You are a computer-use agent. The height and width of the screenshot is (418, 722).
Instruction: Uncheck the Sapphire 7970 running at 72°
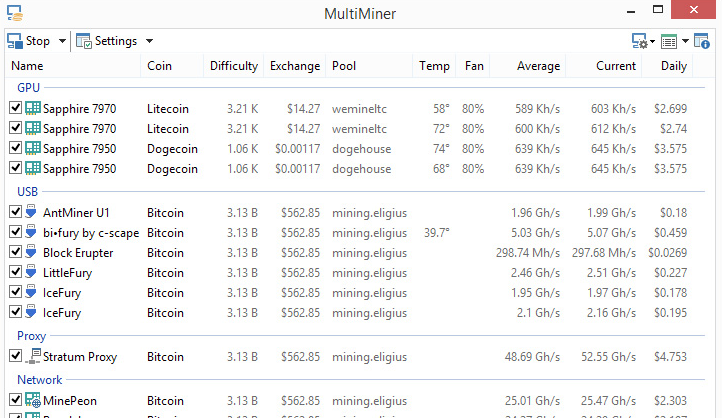coord(15,128)
